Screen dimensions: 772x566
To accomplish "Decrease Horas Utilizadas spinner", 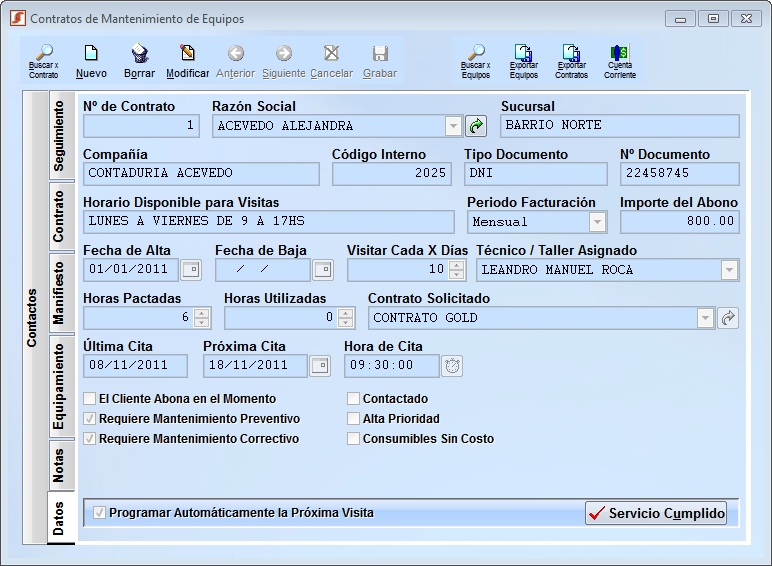I will [346, 322].
